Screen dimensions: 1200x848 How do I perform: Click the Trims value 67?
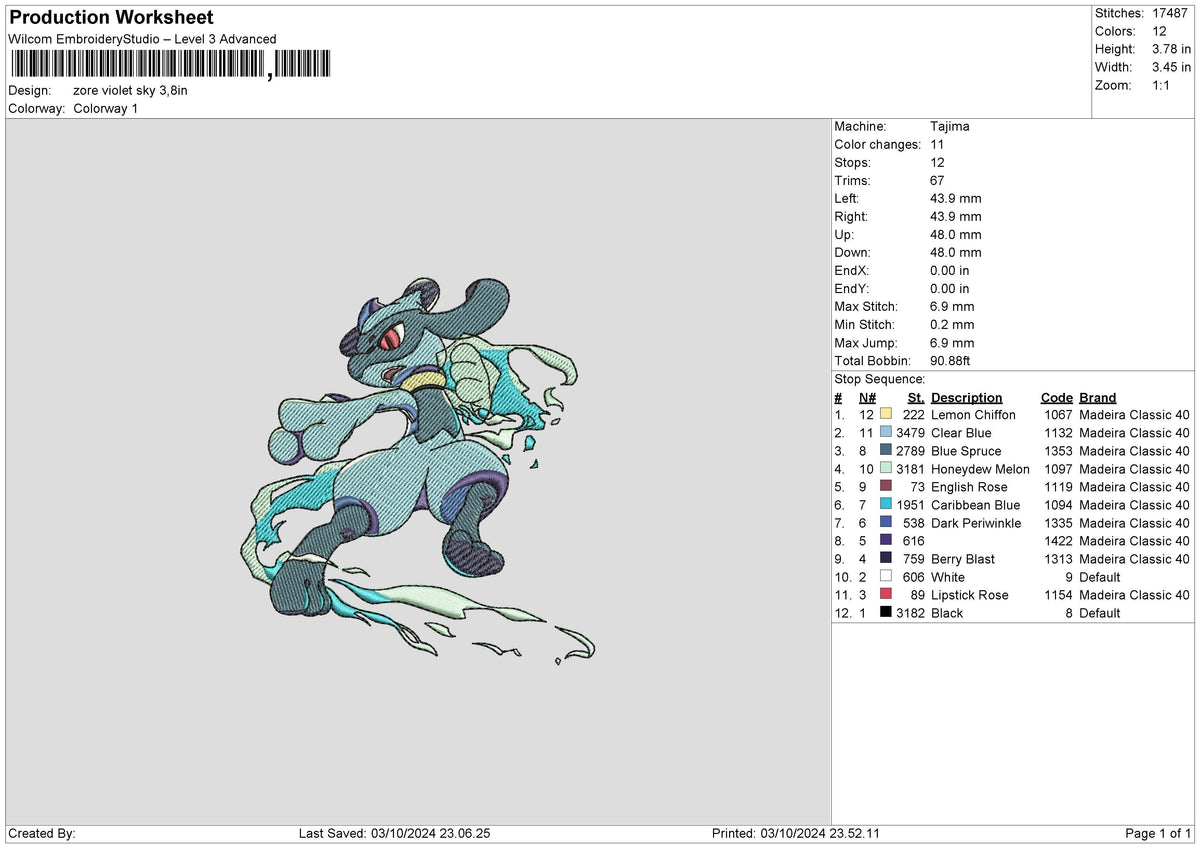(937, 180)
